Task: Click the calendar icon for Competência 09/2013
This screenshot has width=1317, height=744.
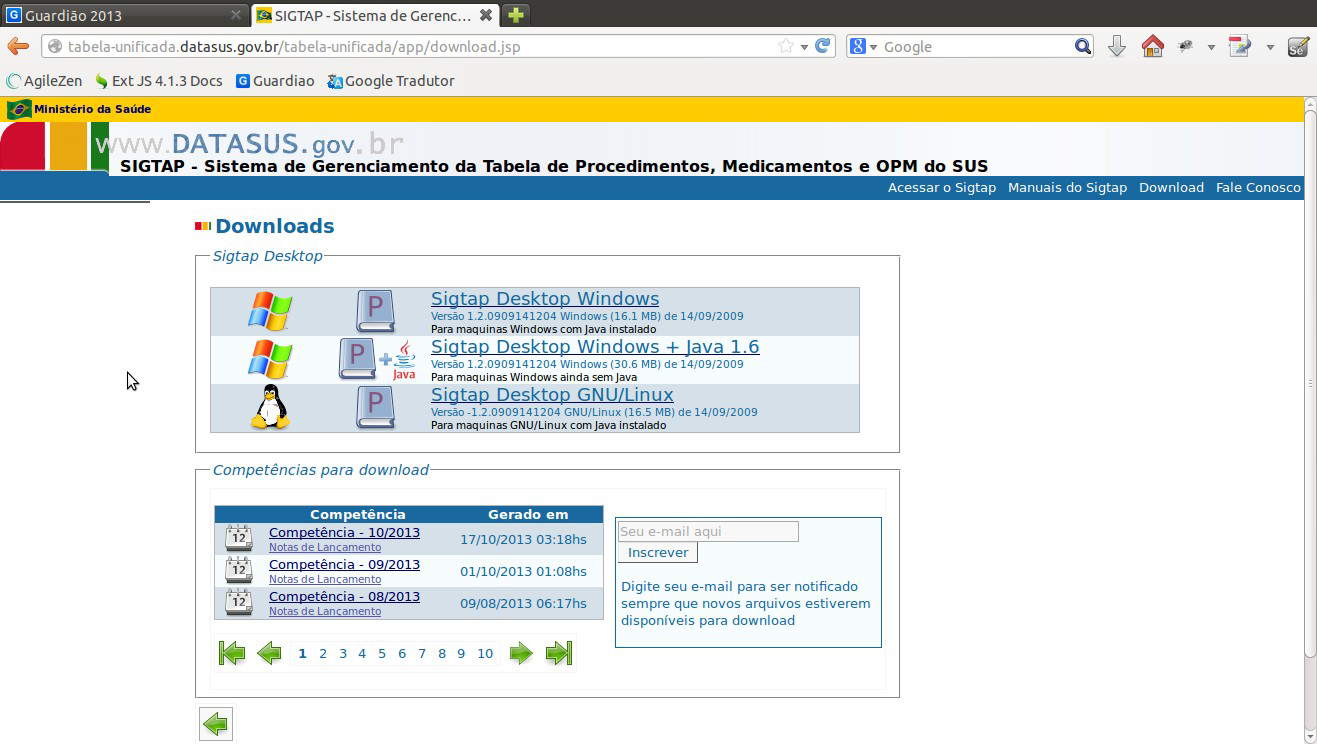Action: [x=239, y=570]
